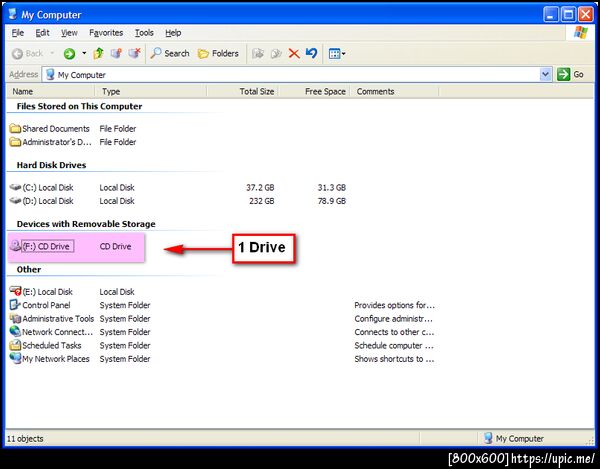Click 'Shows shortcuts to …' comment text

coord(394,359)
